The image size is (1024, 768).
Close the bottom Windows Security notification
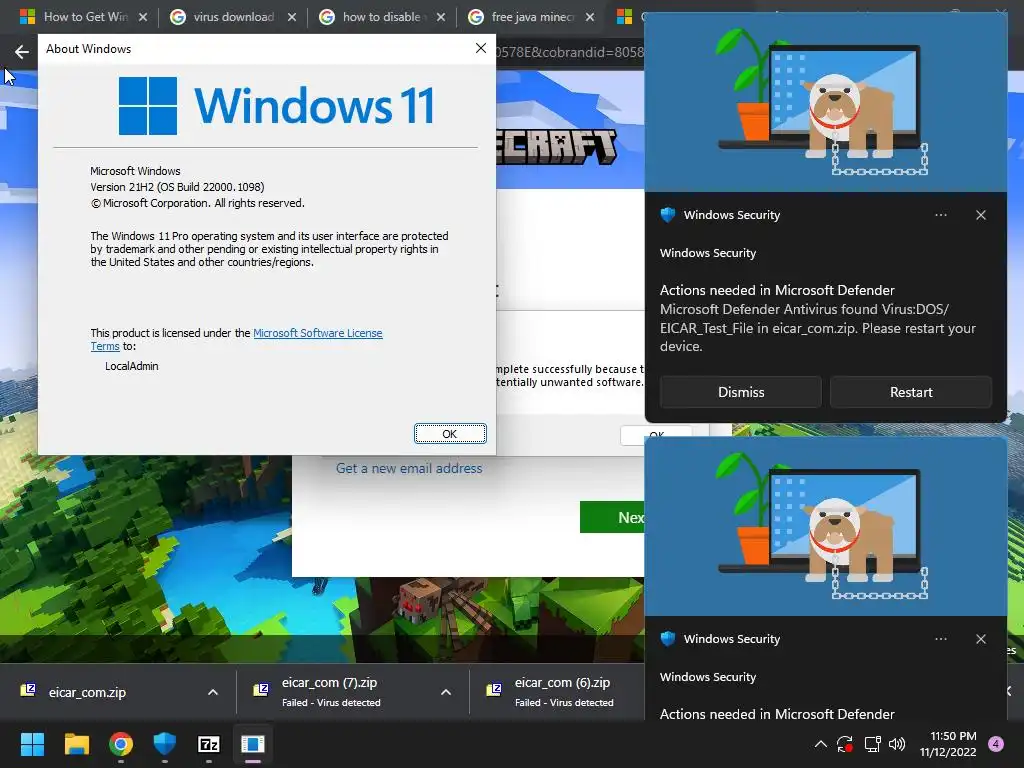pyautogui.click(x=980, y=639)
